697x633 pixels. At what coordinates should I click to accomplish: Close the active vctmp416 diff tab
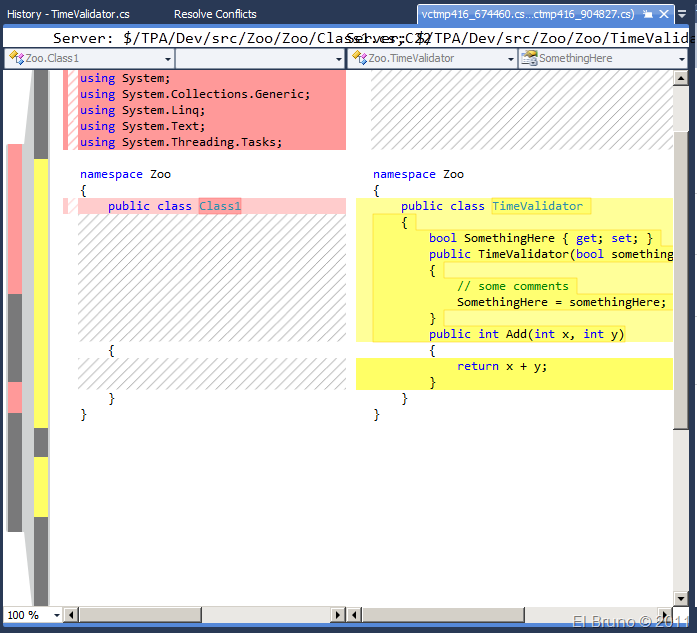point(663,15)
